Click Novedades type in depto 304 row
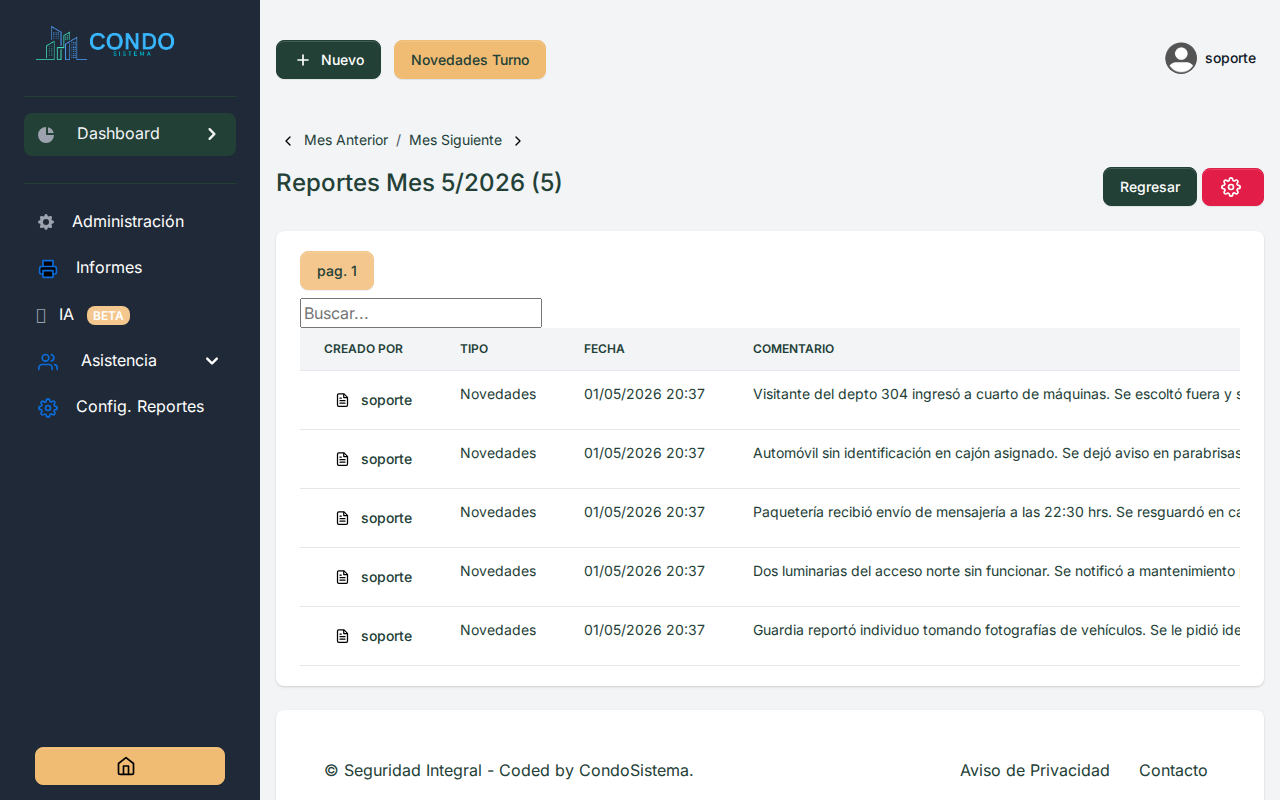The height and width of the screenshot is (800, 1280). 498,394
